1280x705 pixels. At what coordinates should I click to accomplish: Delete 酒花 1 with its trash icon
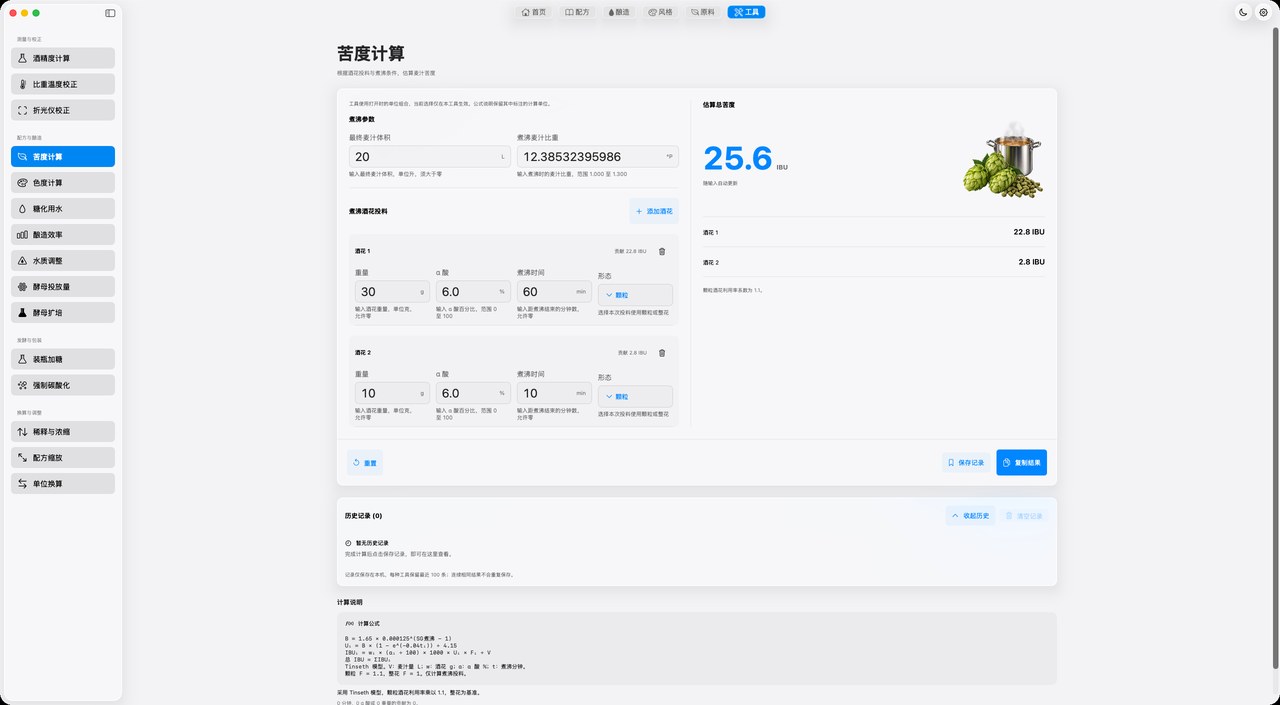pyautogui.click(x=661, y=252)
